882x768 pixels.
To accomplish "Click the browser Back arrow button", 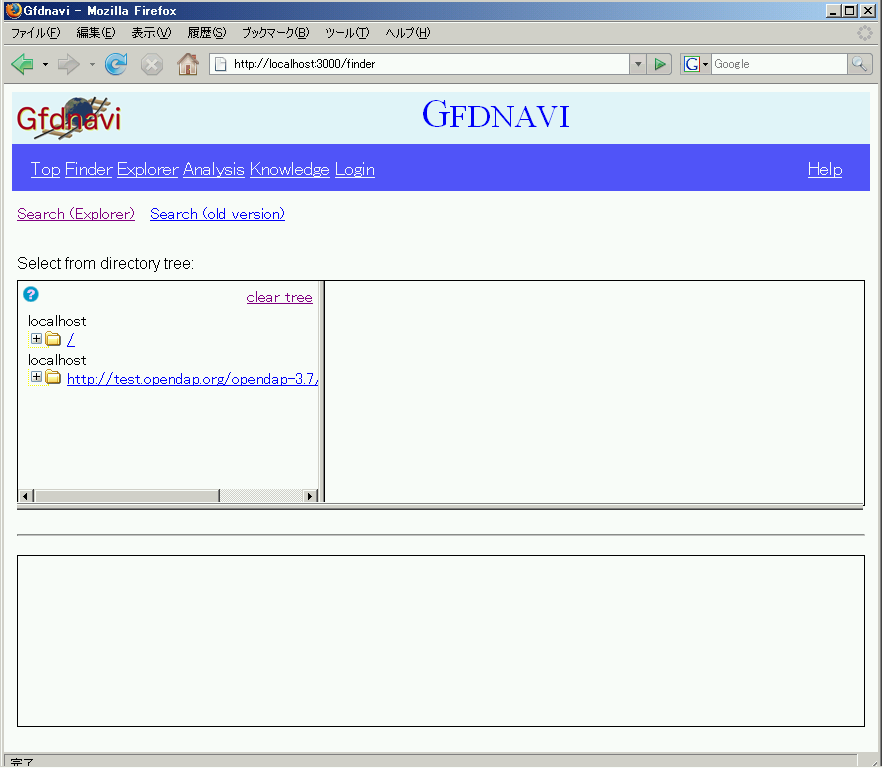I will tap(22, 64).
